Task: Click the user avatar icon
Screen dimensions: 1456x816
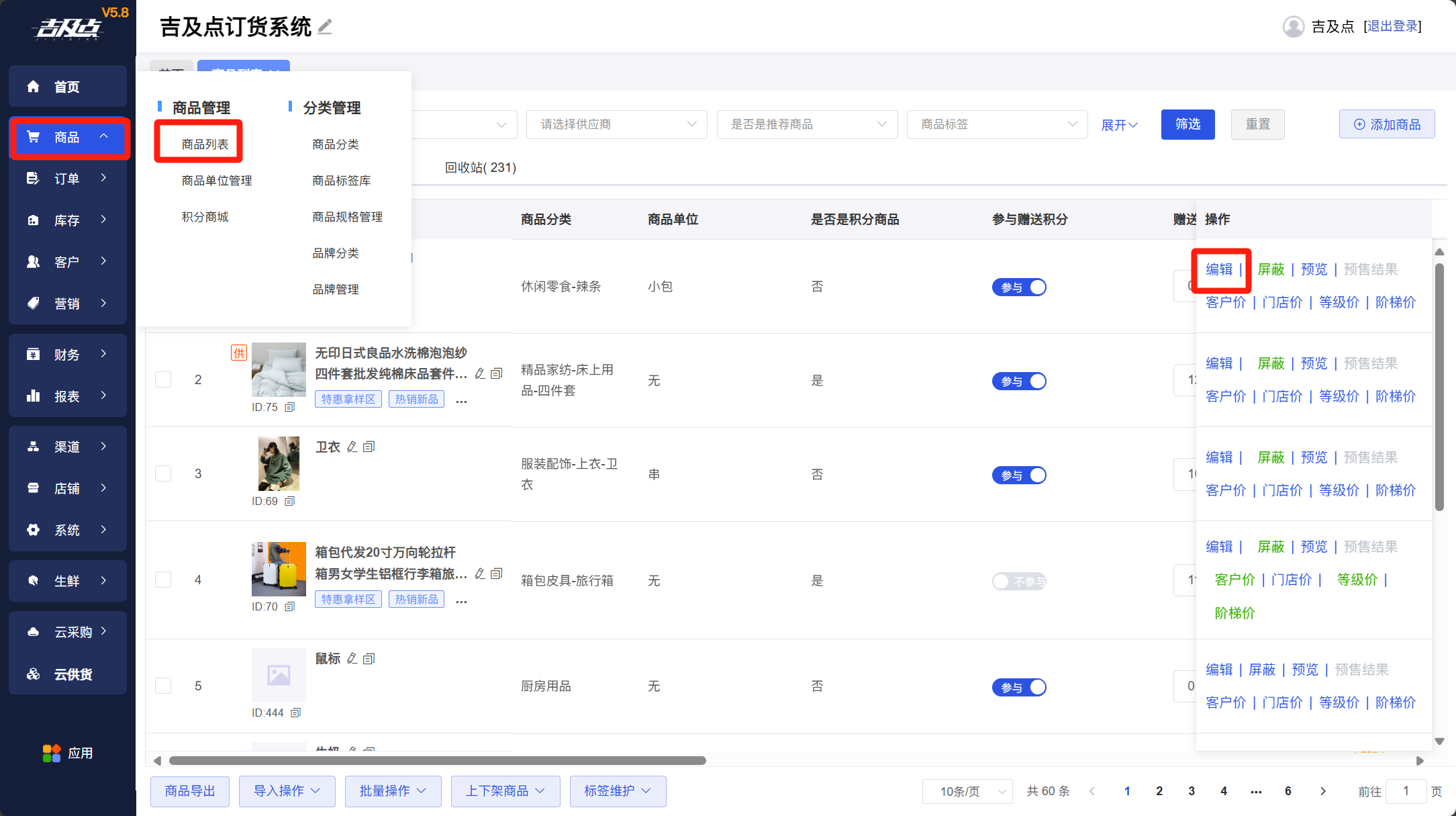Action: pyautogui.click(x=1293, y=27)
